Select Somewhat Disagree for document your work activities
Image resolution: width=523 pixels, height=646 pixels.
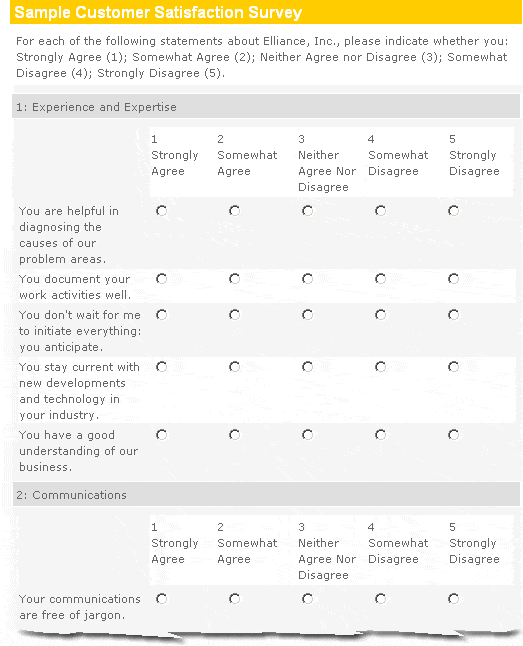point(380,279)
